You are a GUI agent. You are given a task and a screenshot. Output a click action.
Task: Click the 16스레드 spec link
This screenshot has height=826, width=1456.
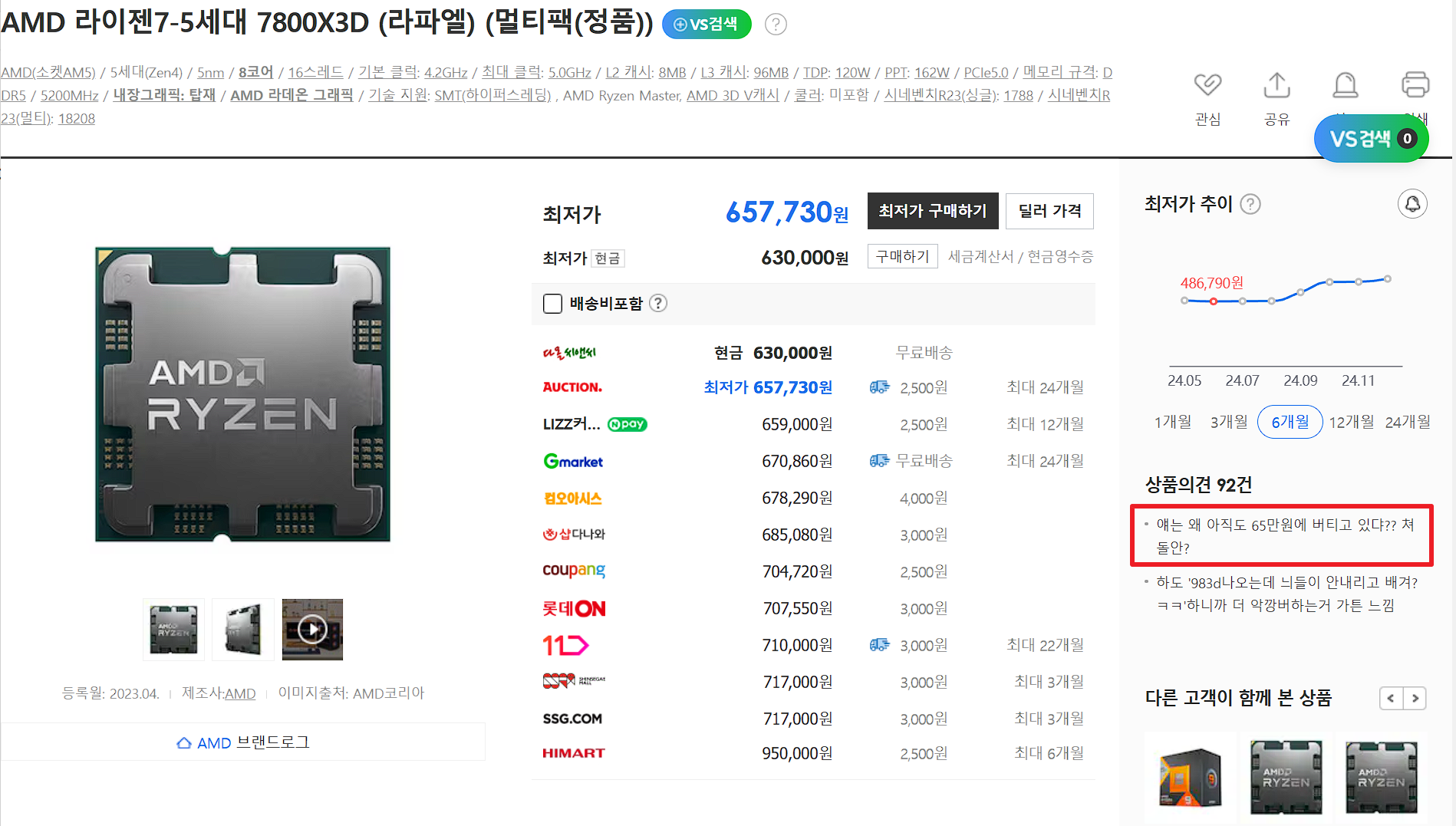315,72
